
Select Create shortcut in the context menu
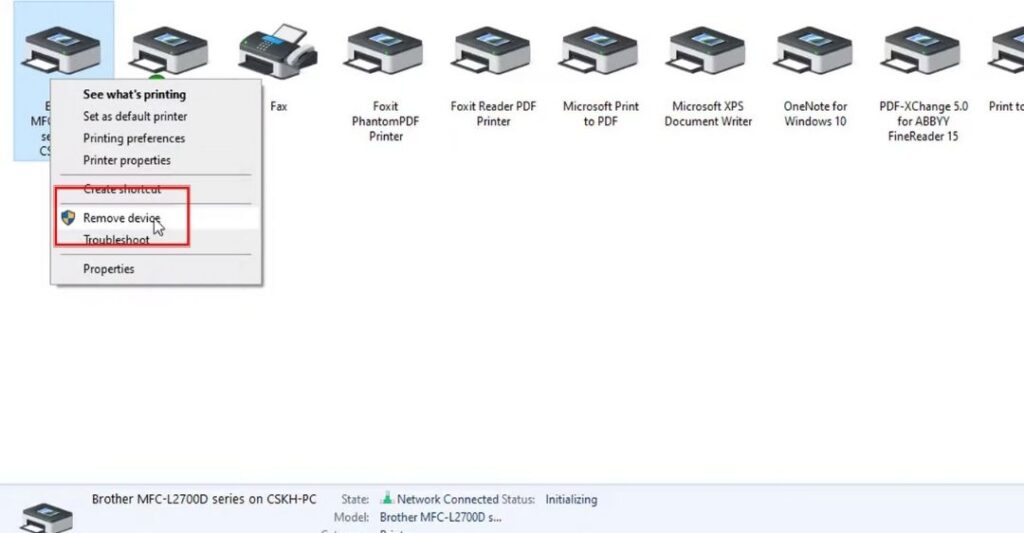point(122,190)
